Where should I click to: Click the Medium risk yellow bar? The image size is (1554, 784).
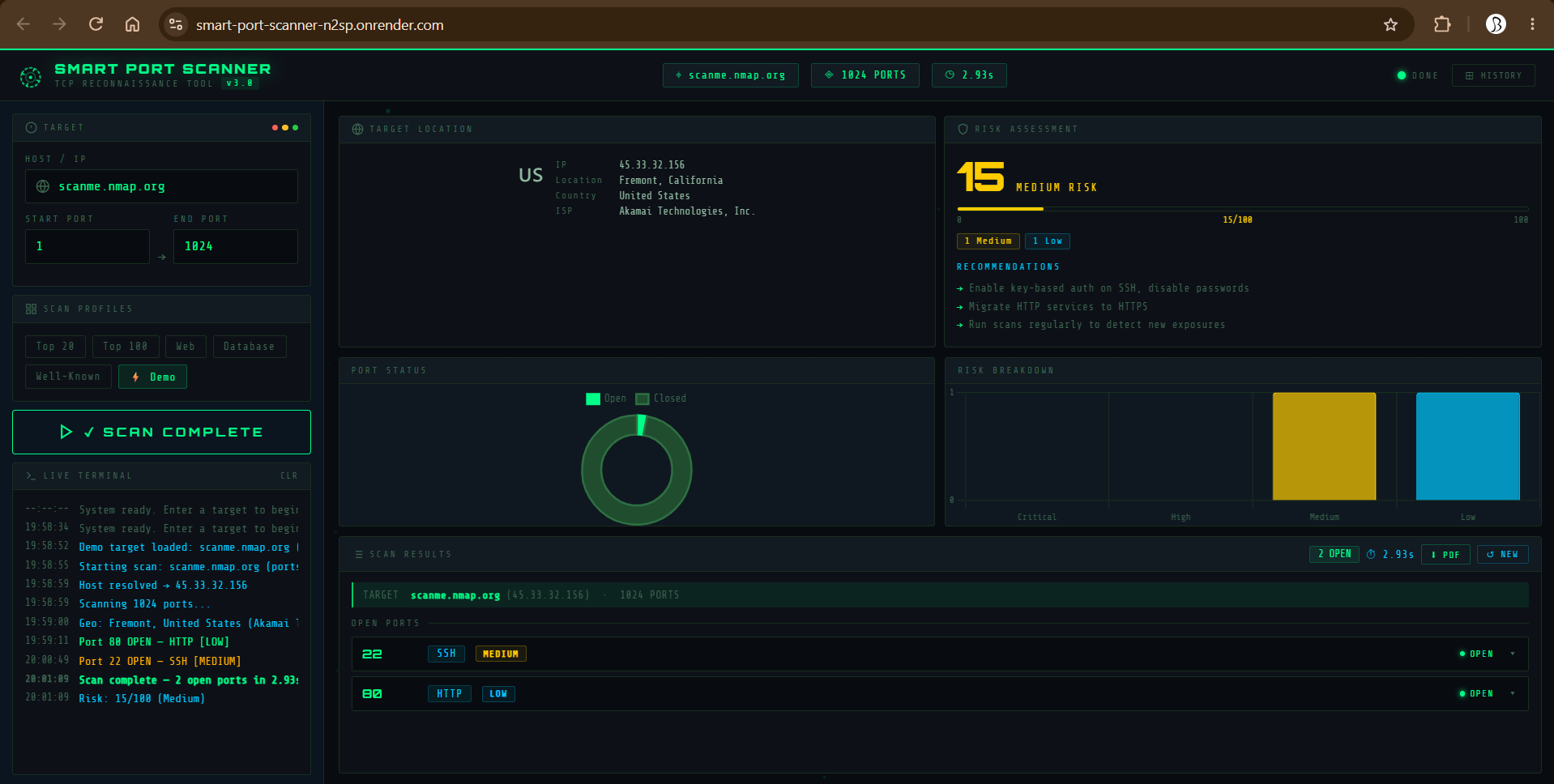pos(1324,446)
